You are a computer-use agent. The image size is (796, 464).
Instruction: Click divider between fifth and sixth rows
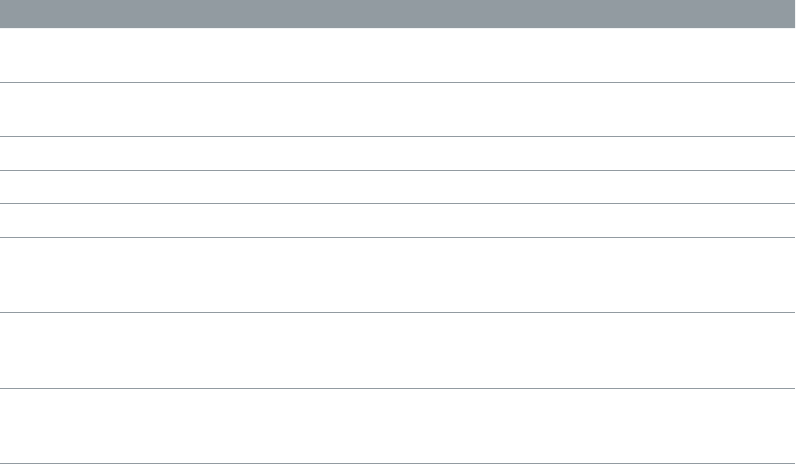coord(398,237)
